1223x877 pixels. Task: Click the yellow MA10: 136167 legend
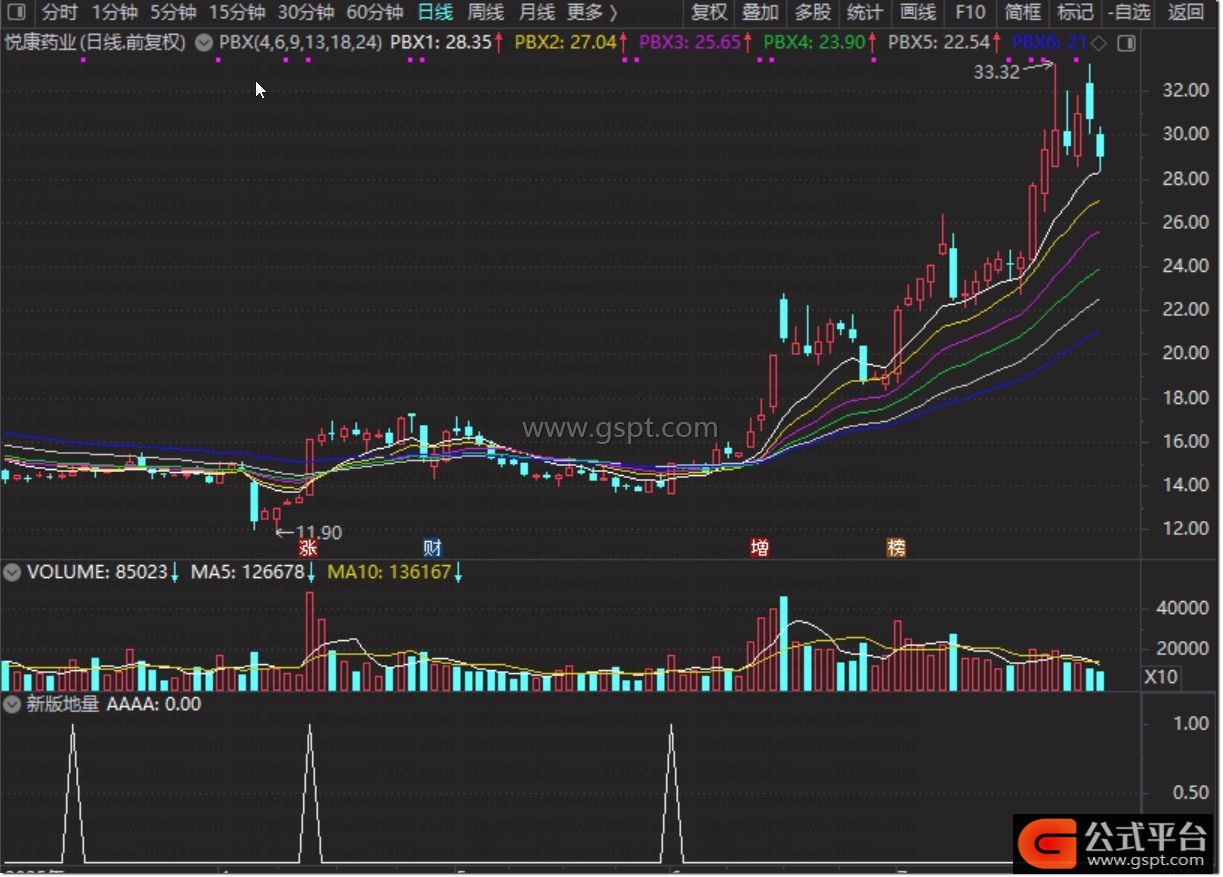[390, 572]
